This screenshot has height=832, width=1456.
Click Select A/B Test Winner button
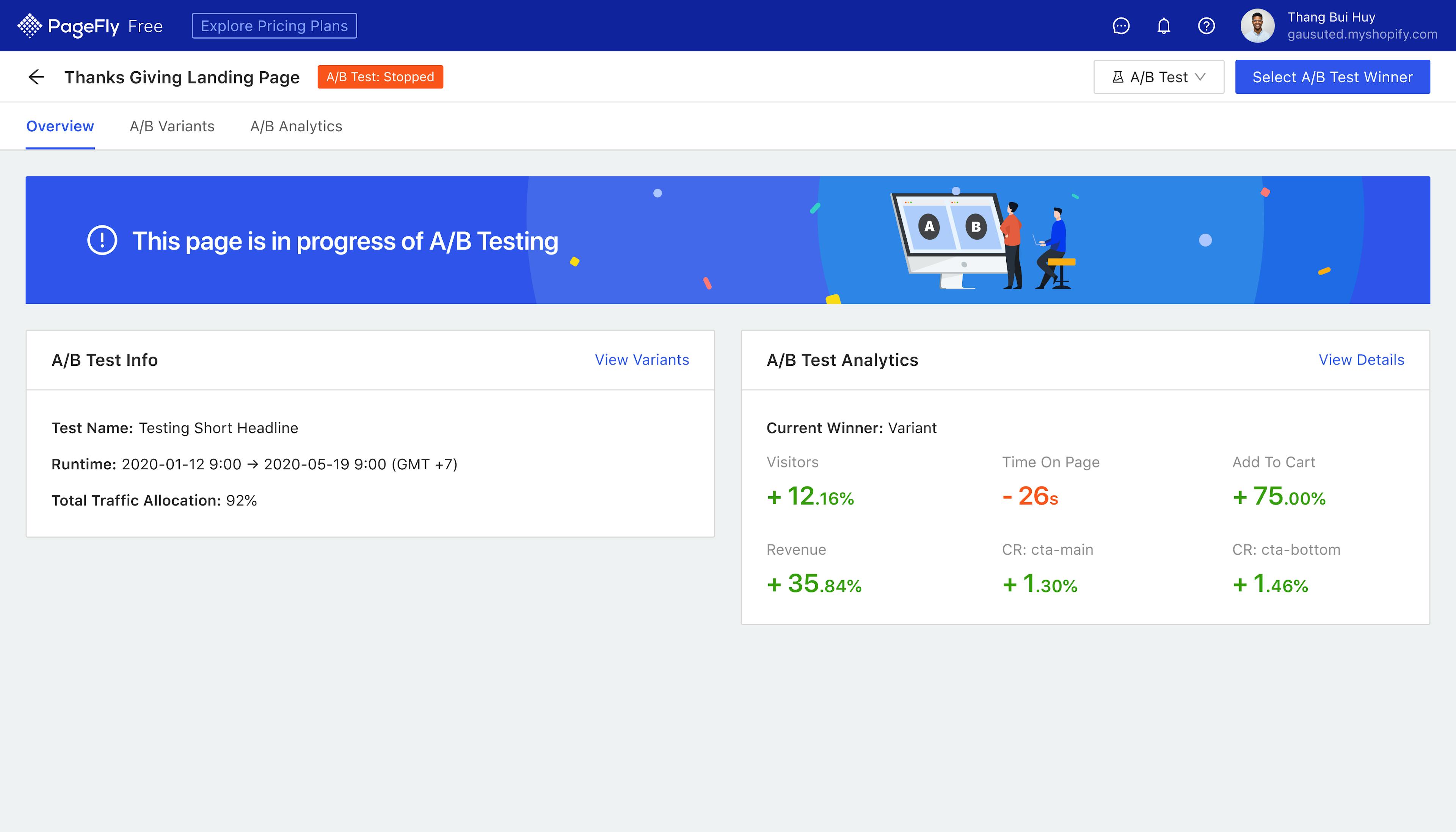coord(1332,77)
